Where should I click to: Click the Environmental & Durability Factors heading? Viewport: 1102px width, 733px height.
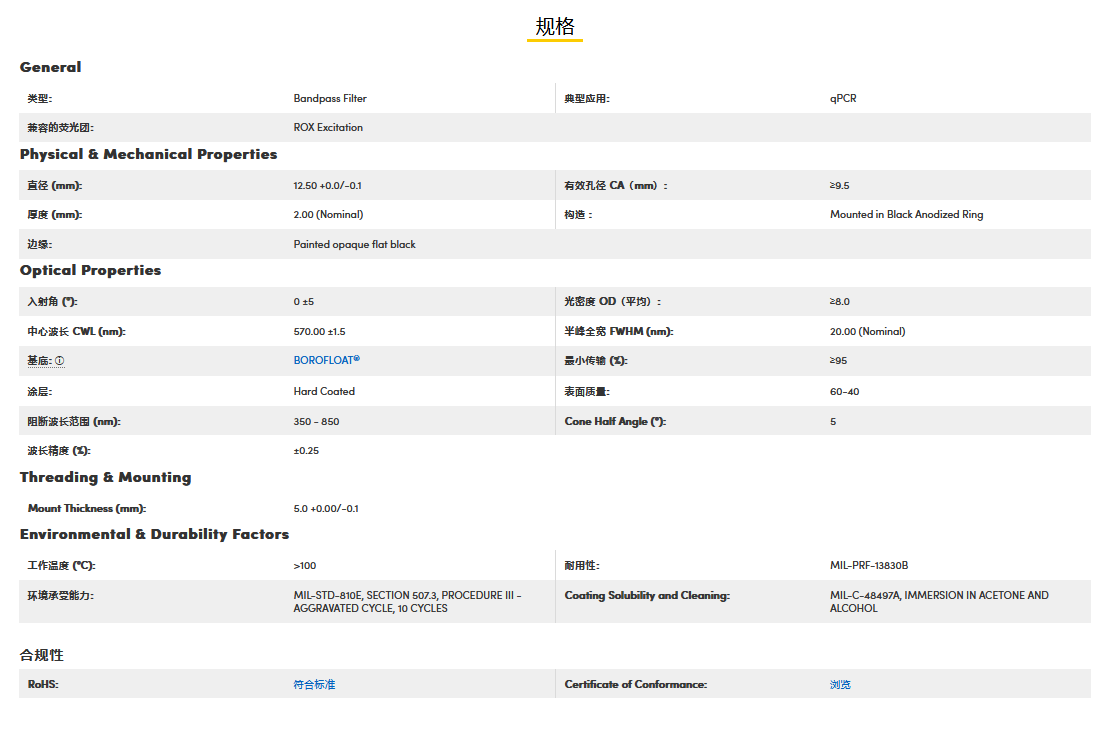click(x=154, y=534)
